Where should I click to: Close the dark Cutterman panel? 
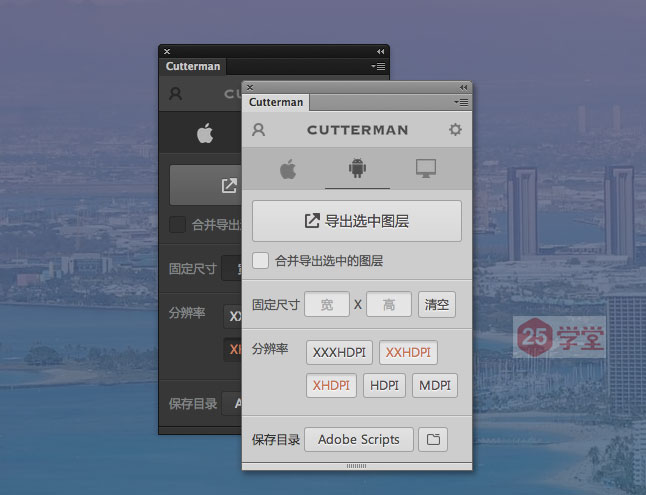point(167,52)
